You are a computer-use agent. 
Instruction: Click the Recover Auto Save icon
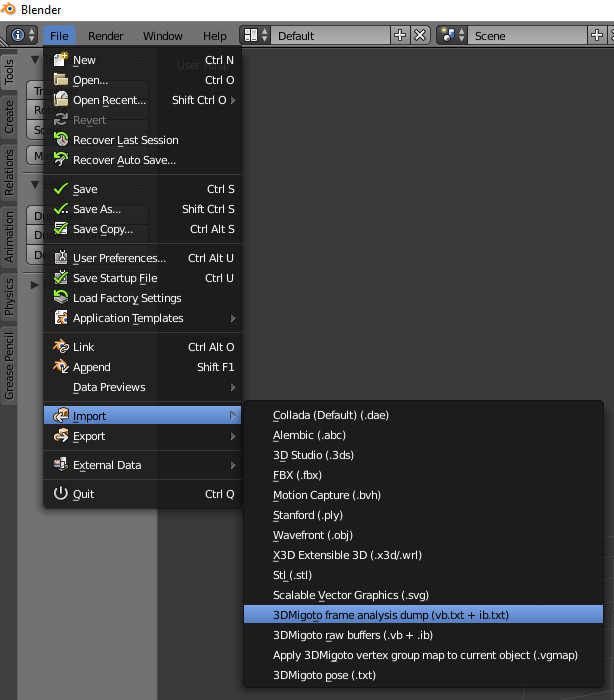[x=61, y=159]
